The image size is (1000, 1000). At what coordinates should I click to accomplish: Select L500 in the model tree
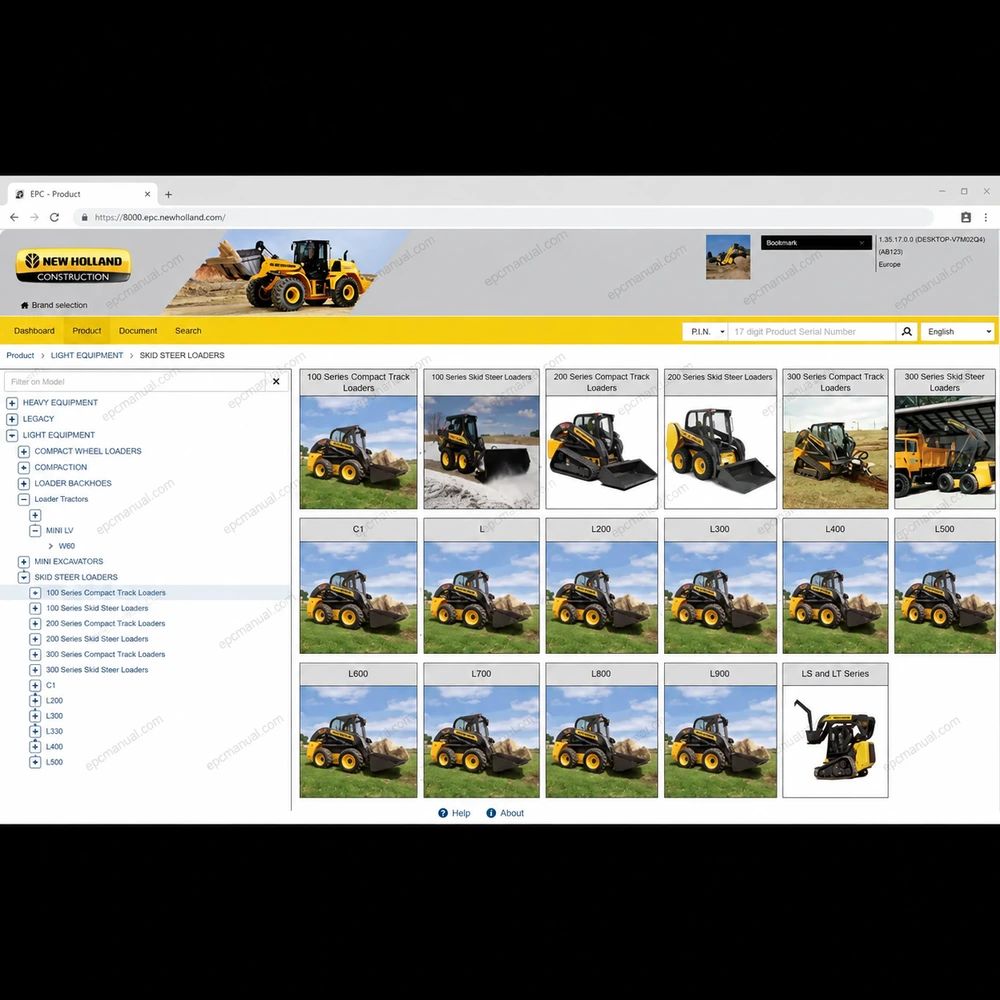tap(54, 762)
